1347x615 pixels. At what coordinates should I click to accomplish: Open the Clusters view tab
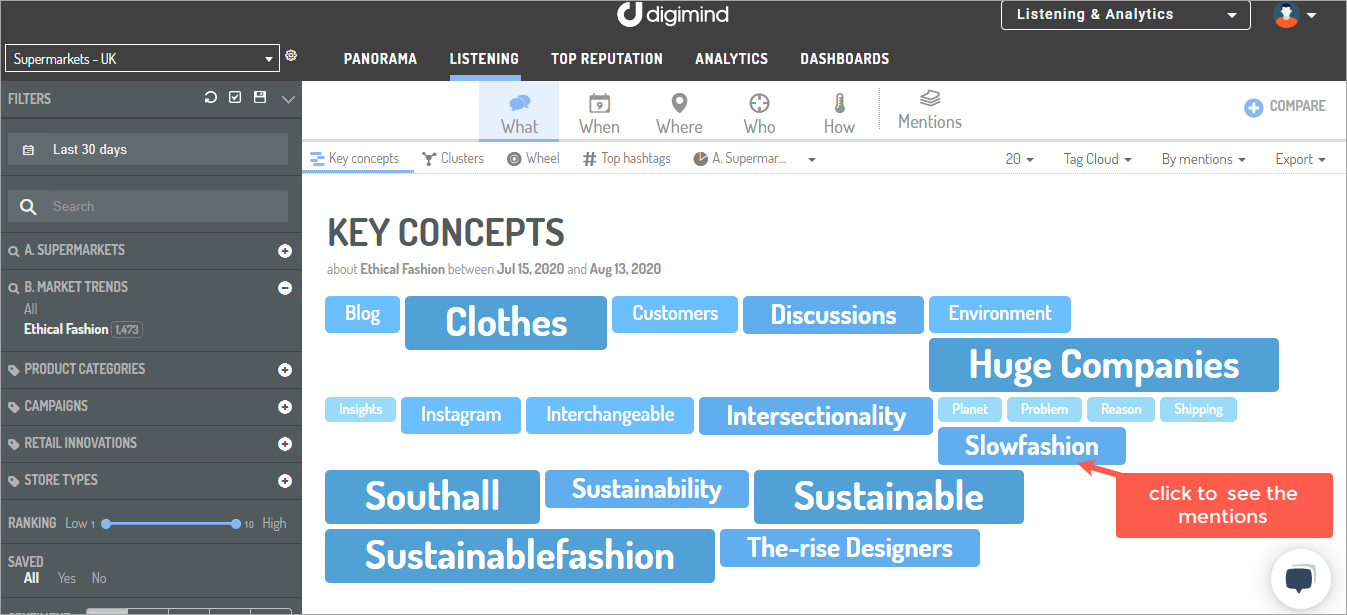click(453, 158)
